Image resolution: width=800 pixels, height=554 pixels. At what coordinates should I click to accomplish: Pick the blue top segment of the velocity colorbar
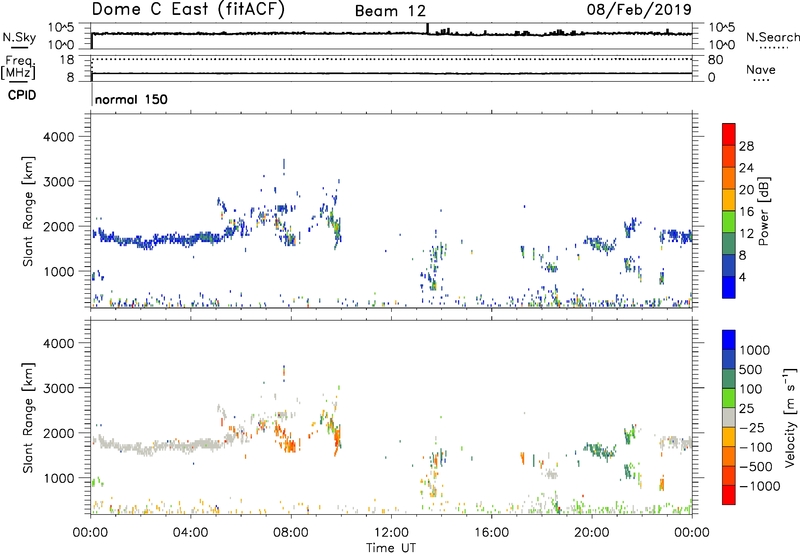pos(729,340)
